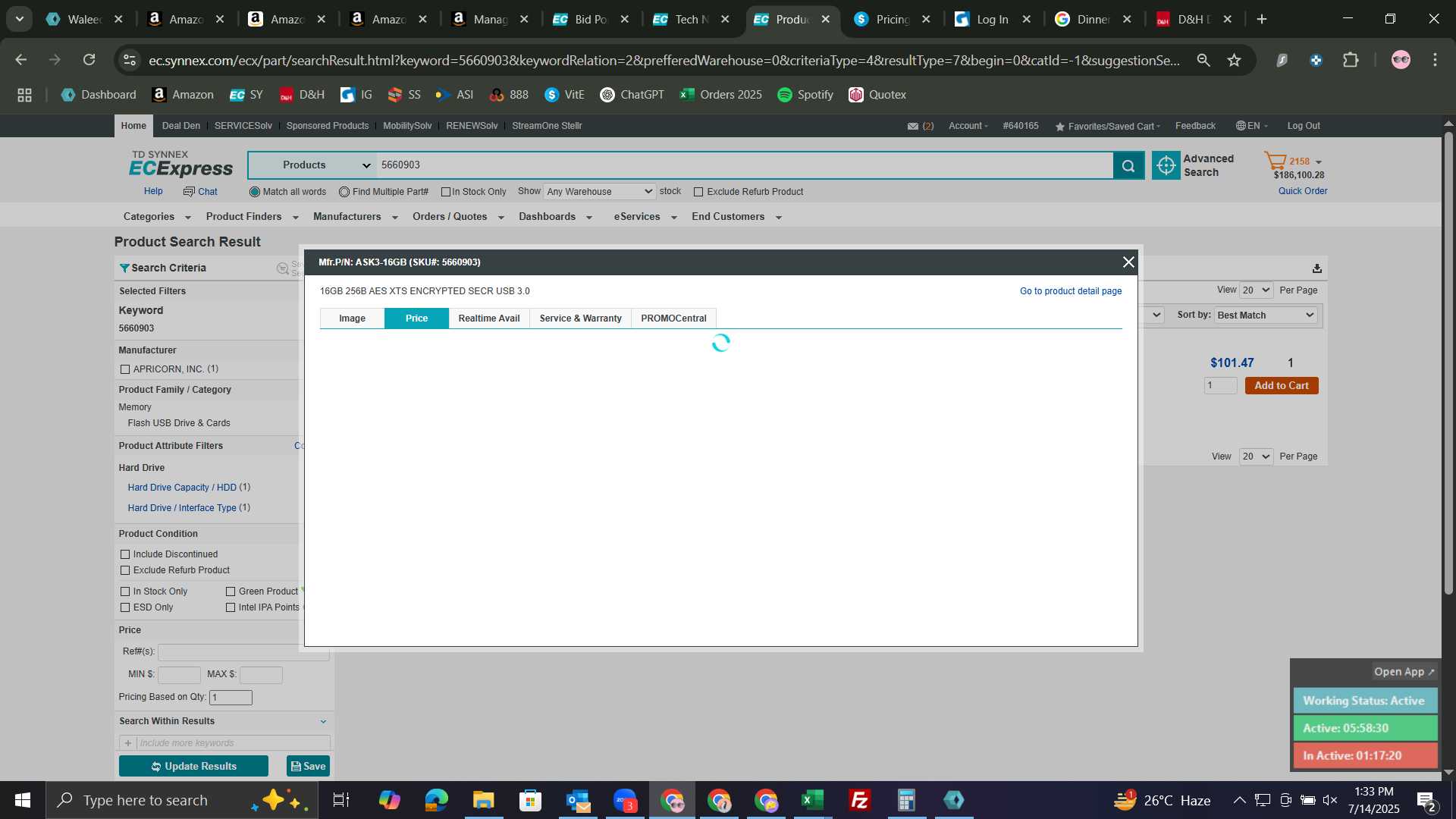This screenshot has height=819, width=1456.
Task: Open the Service & Warranty tab
Action: [x=580, y=318]
